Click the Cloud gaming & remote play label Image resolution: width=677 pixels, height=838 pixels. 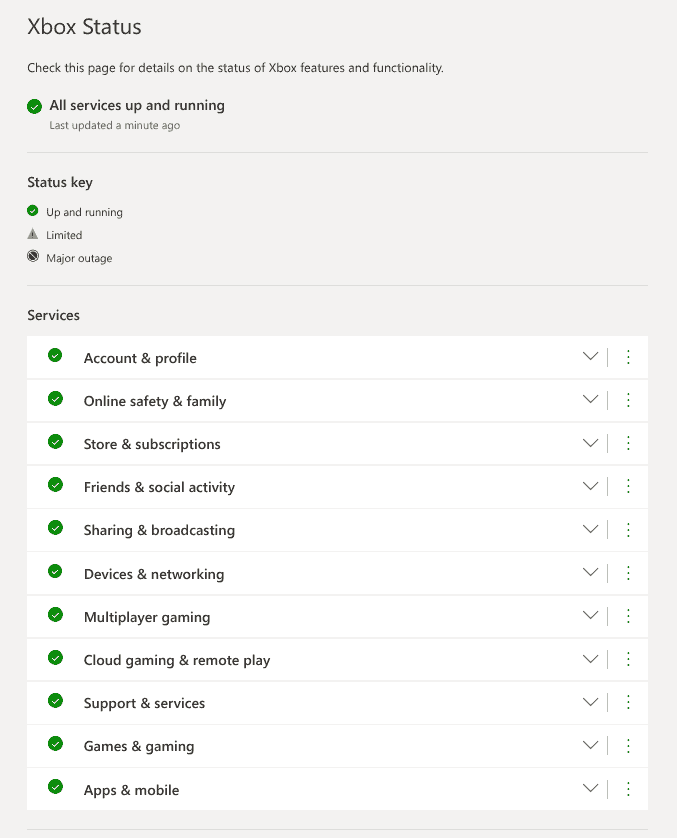177,660
